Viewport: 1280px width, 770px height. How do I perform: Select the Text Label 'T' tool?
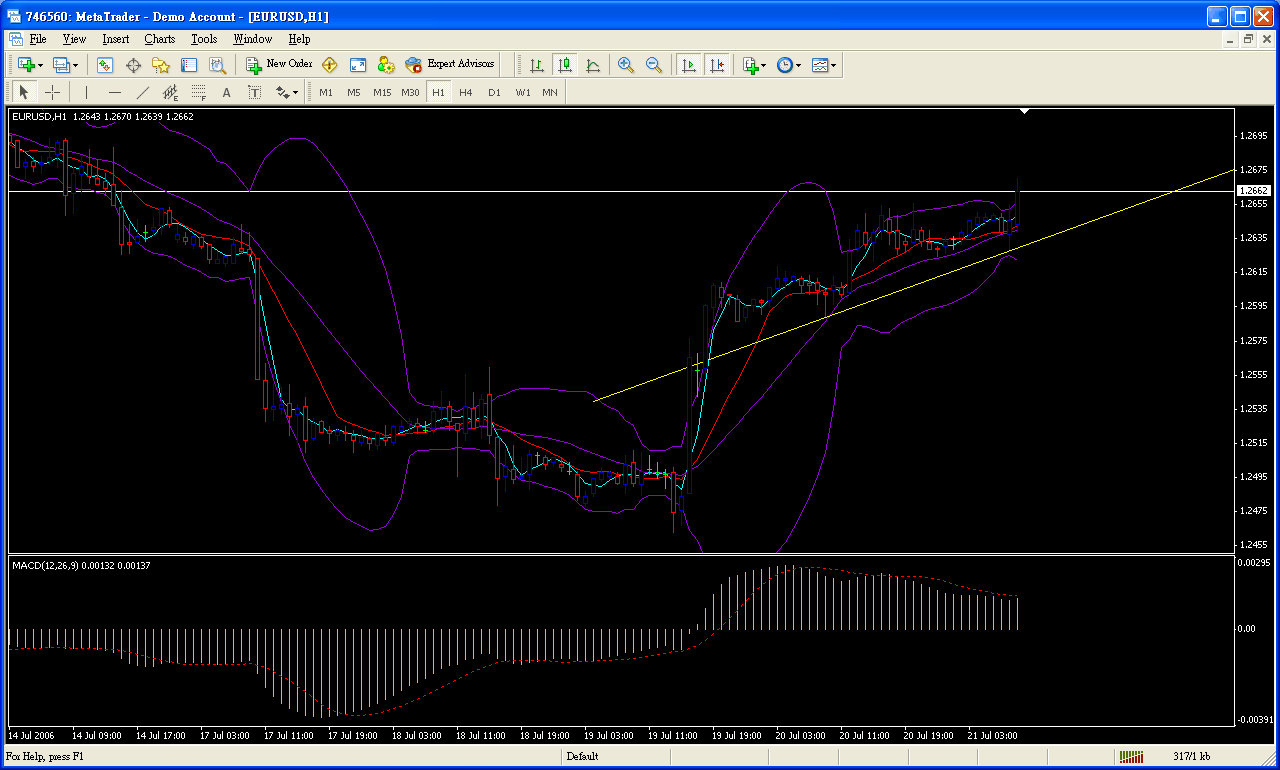pos(255,92)
